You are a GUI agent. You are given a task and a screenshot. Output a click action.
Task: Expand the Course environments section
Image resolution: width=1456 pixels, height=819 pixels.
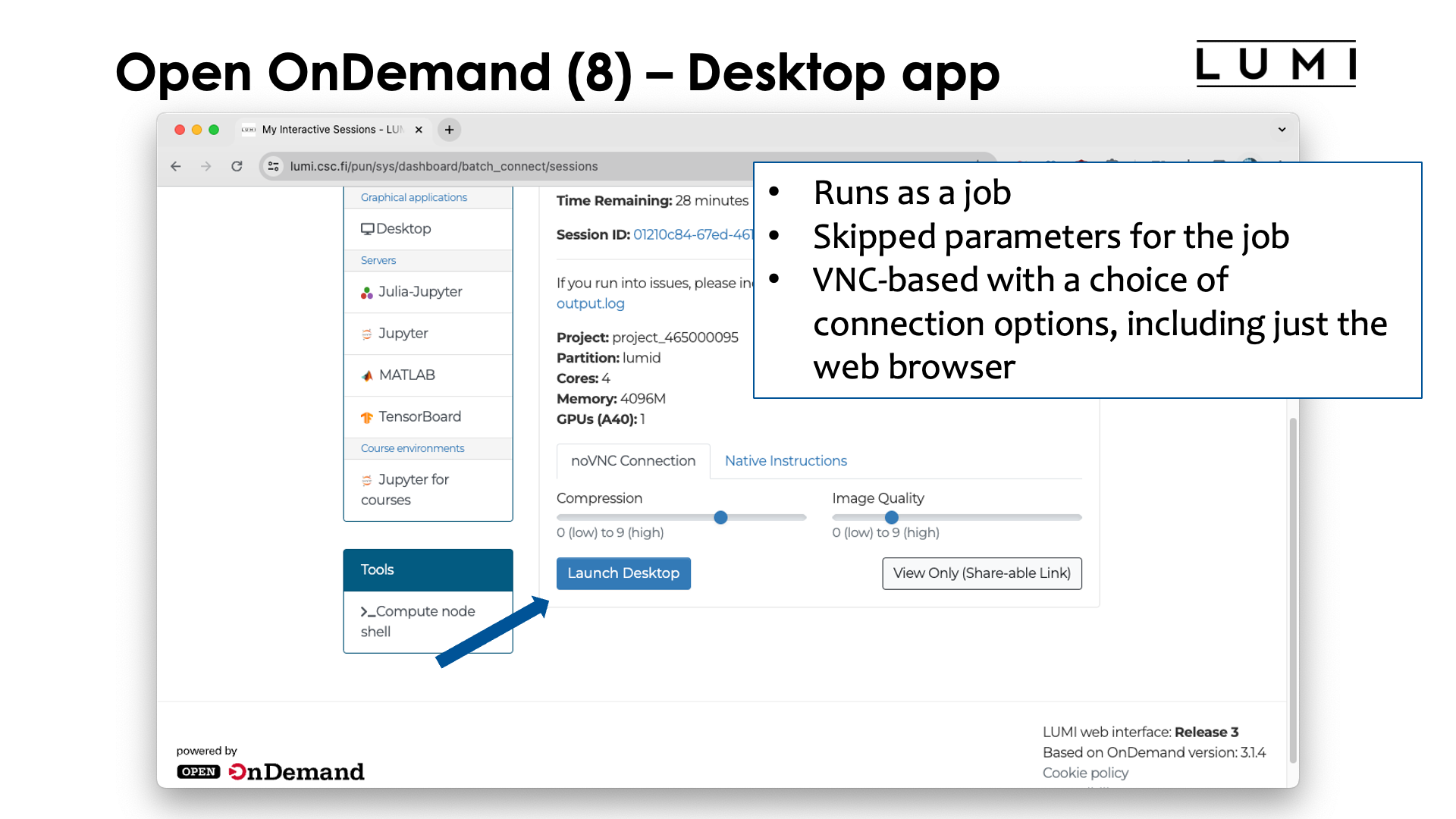point(413,448)
